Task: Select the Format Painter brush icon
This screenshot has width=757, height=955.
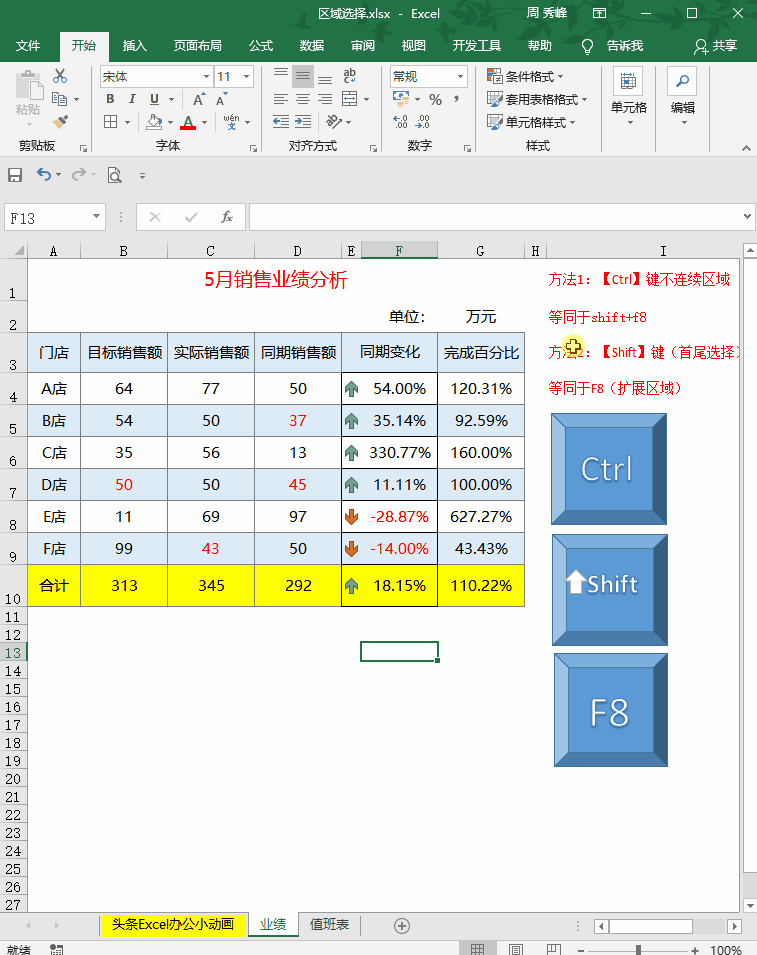Action: (x=60, y=122)
